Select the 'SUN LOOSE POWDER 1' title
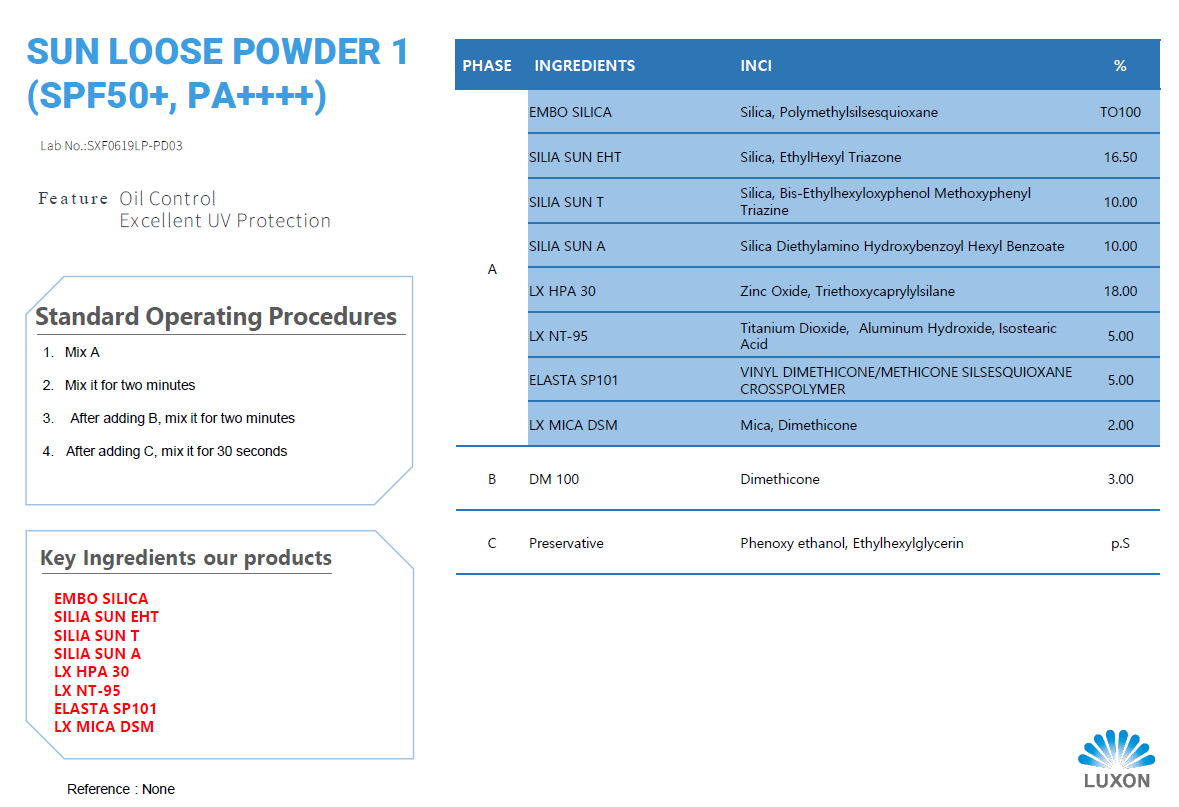Viewport: 1179px width, 807px height. pyautogui.click(x=217, y=52)
